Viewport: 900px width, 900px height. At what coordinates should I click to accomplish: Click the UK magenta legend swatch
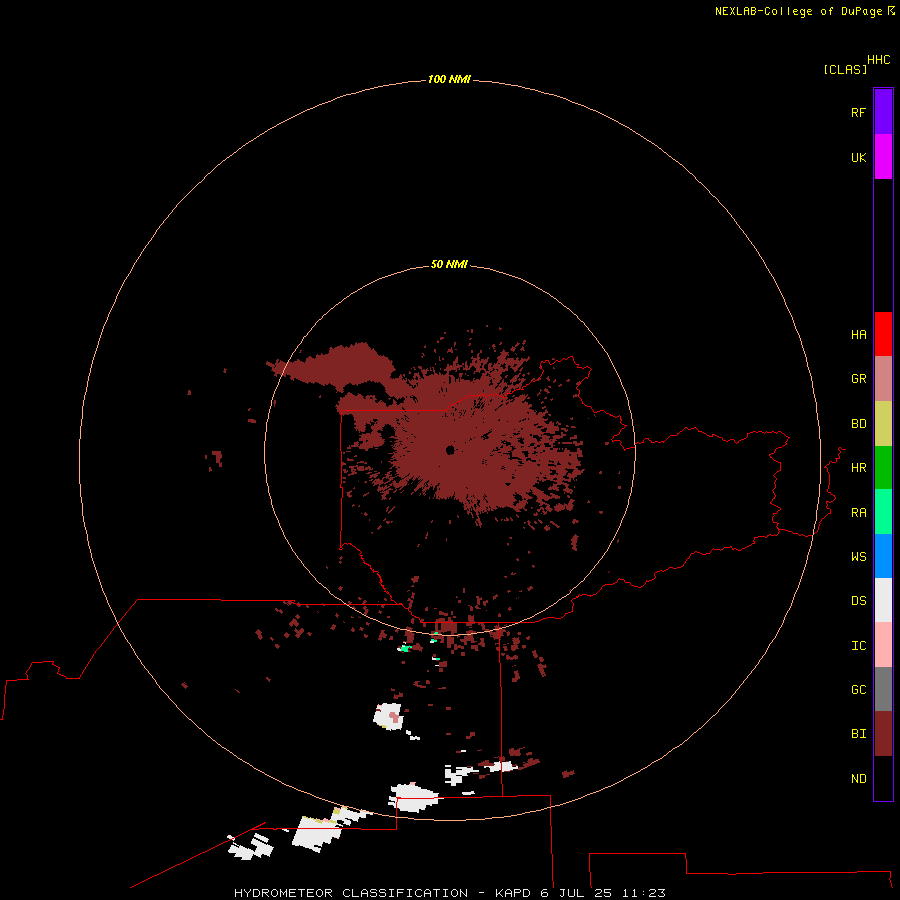tap(883, 157)
